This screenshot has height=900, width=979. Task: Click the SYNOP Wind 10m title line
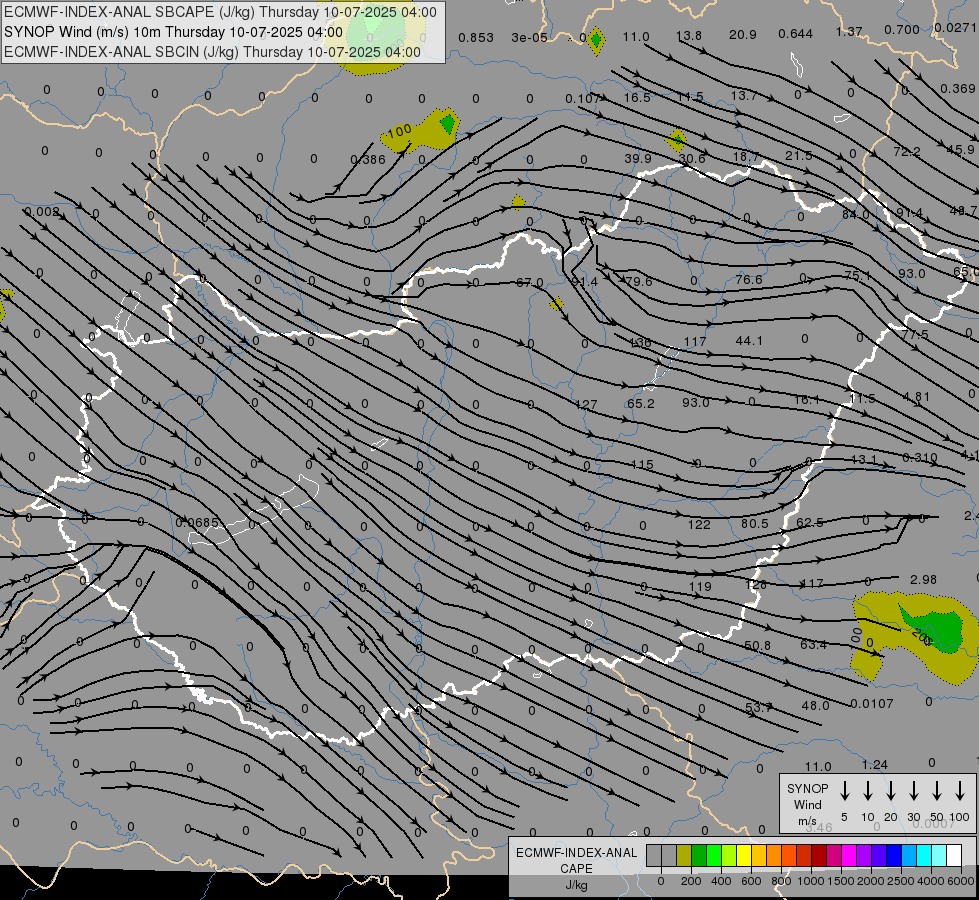click(174, 32)
